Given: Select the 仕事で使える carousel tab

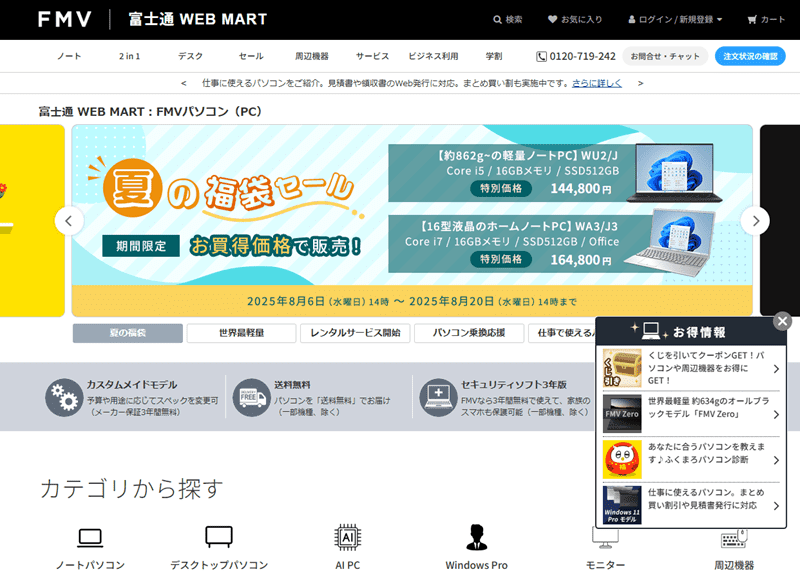Looking at the screenshot, I should [562, 333].
